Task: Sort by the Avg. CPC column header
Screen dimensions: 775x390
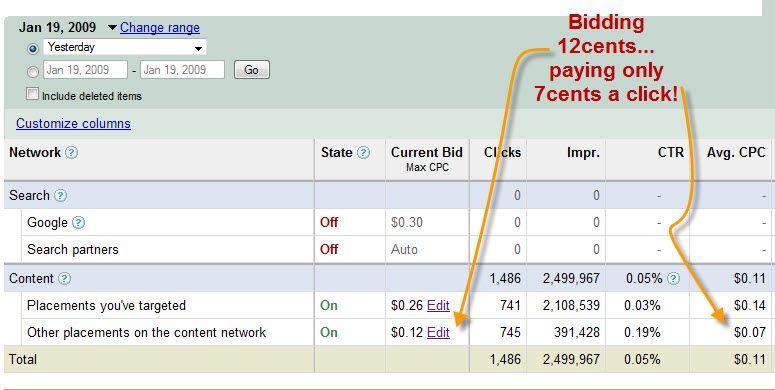Action: [x=736, y=153]
